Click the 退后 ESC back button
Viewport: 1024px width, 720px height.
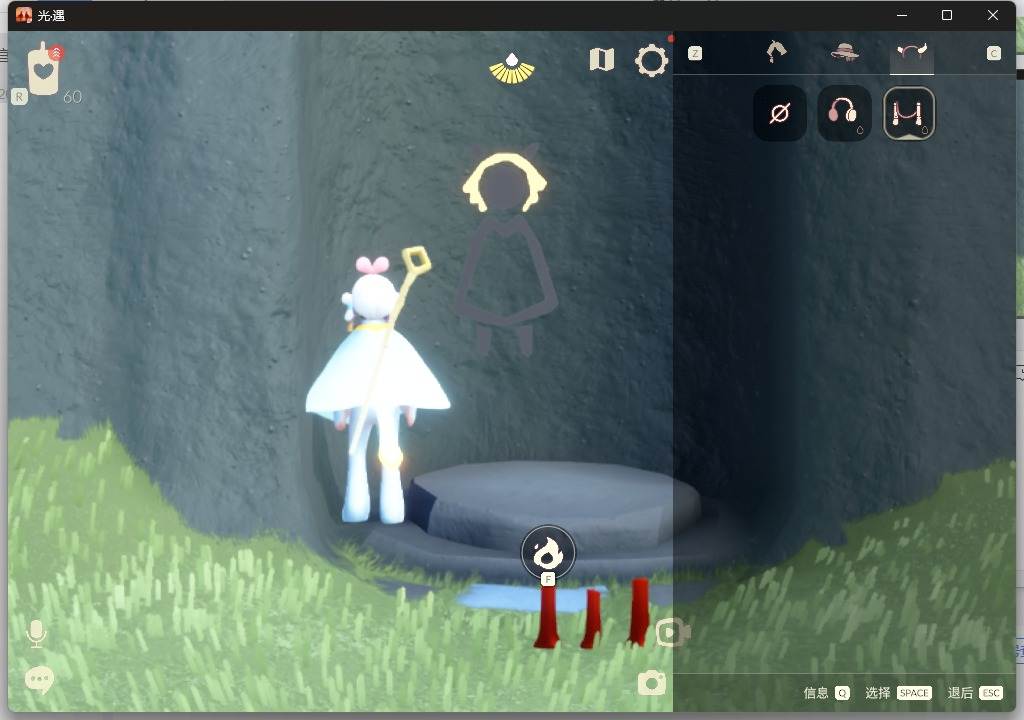click(974, 693)
